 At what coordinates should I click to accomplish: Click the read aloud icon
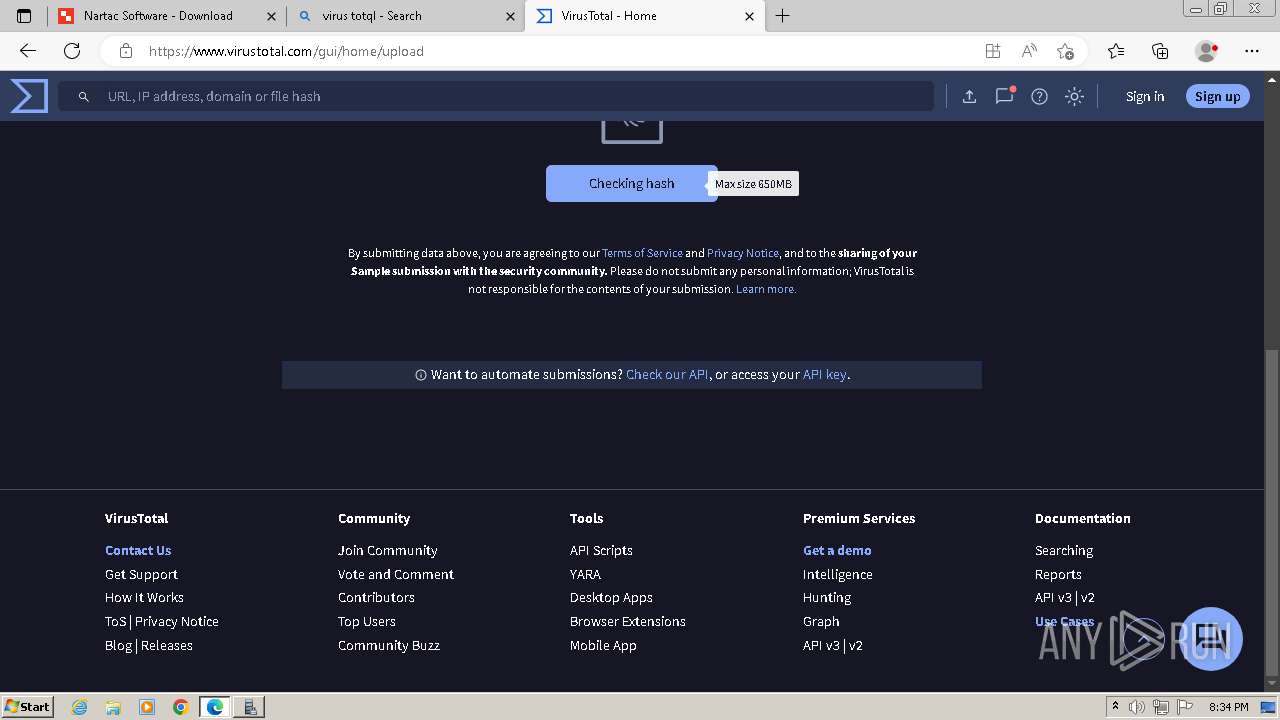pyautogui.click(x=1029, y=51)
